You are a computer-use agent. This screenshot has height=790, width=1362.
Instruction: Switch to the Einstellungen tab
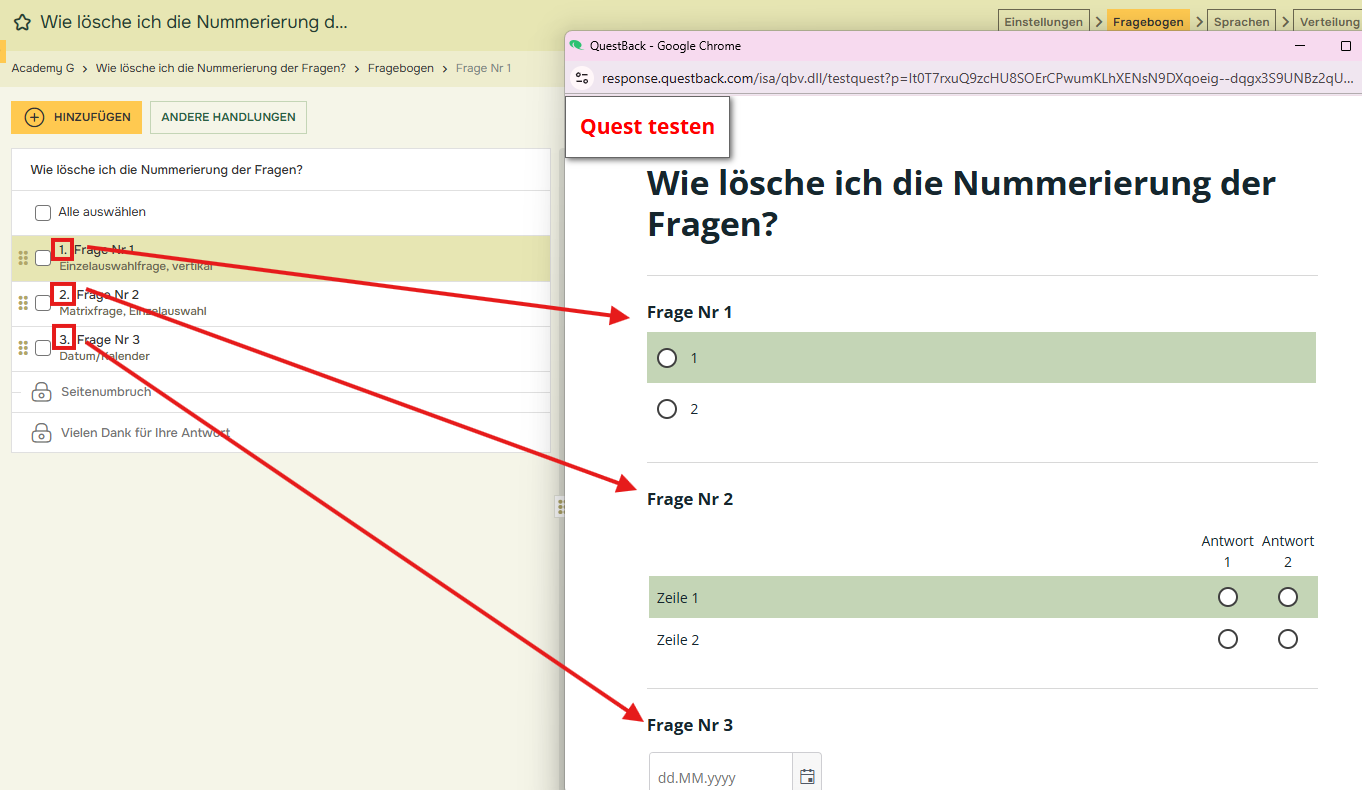pyautogui.click(x=1043, y=21)
